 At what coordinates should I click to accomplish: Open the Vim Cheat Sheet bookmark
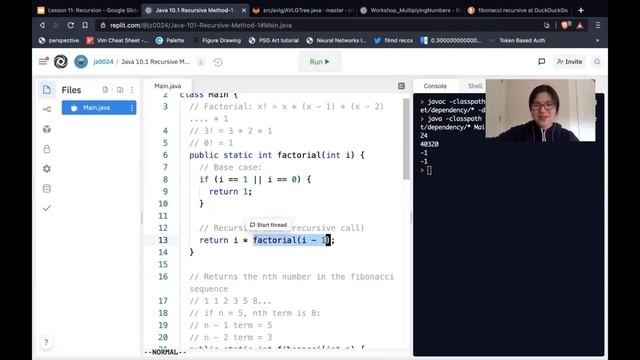tap(118, 40)
